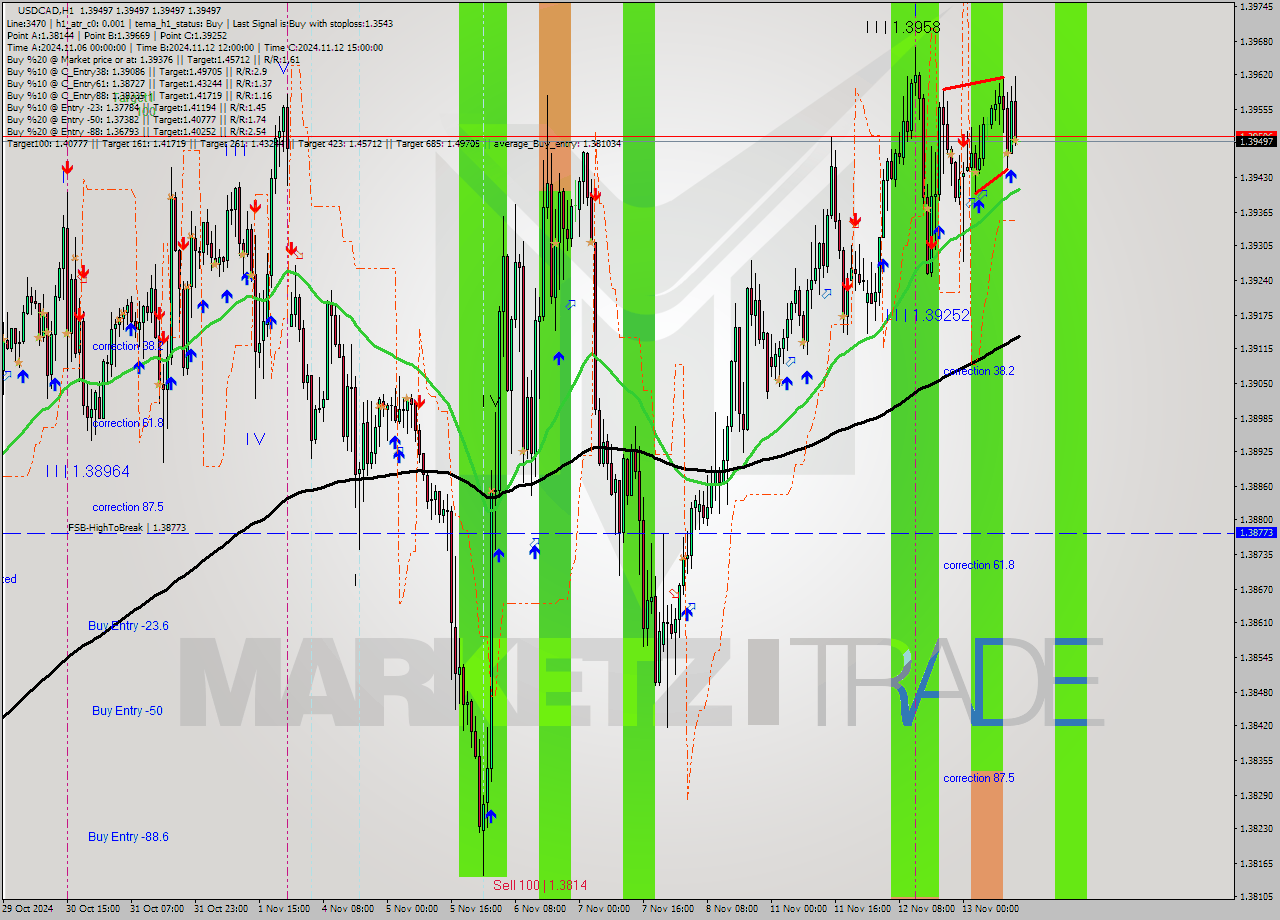Click the 1.39240 price axis label
The width and height of the screenshot is (1280, 920).
click(x=1256, y=281)
